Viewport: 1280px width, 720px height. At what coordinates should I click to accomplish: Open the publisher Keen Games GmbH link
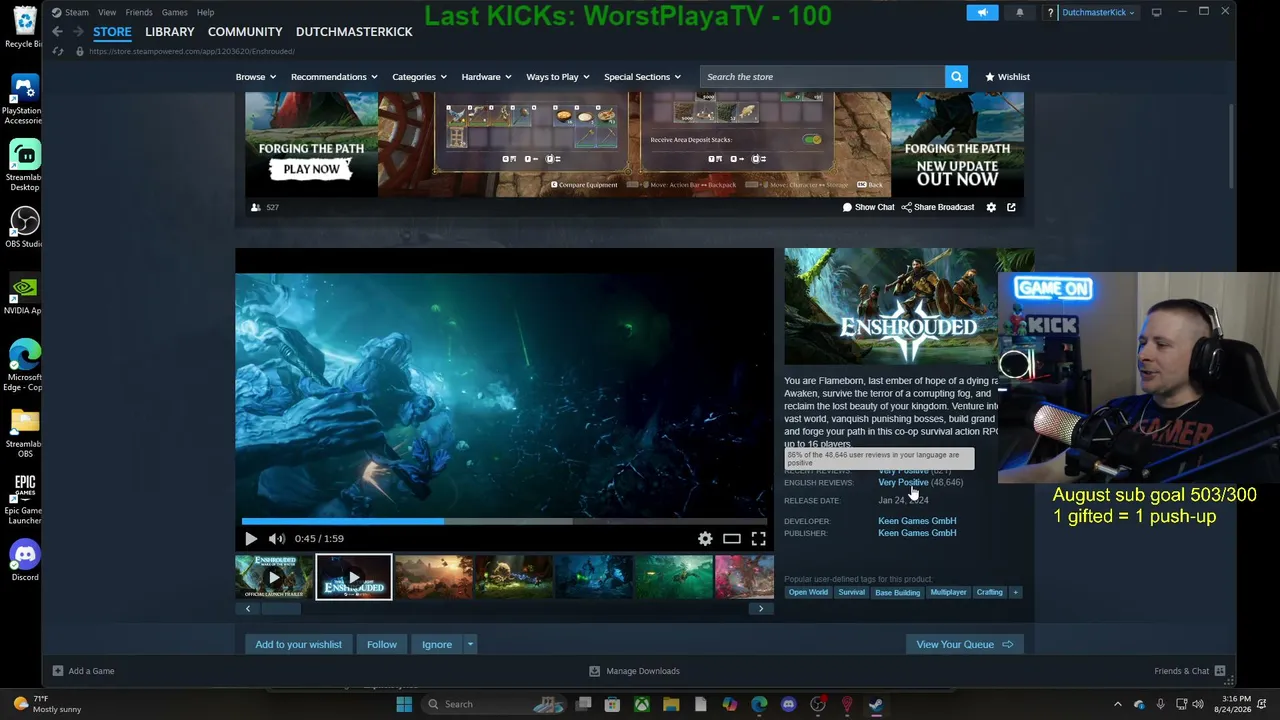917,533
